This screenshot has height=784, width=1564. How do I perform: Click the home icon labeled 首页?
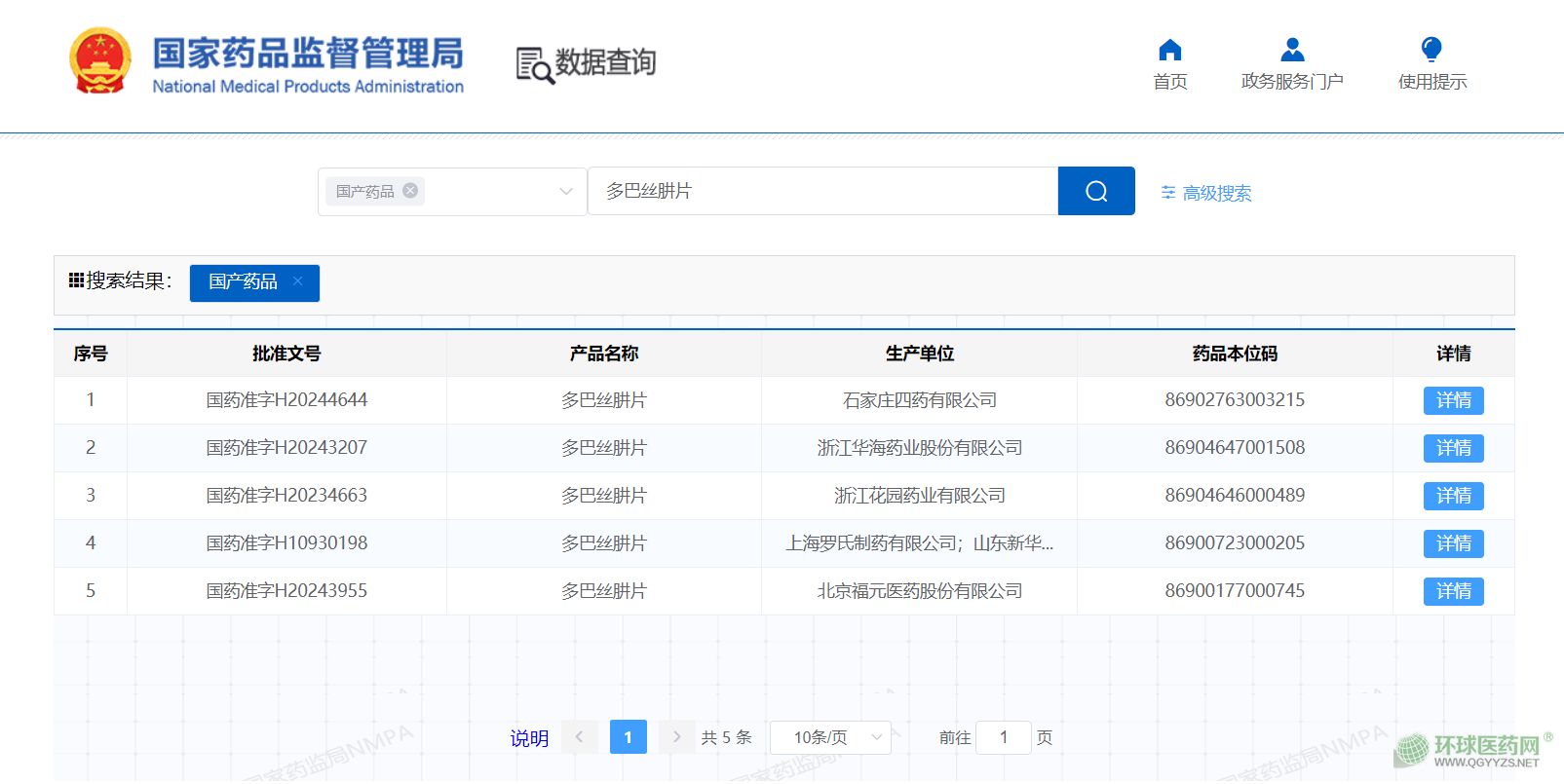(x=1169, y=51)
